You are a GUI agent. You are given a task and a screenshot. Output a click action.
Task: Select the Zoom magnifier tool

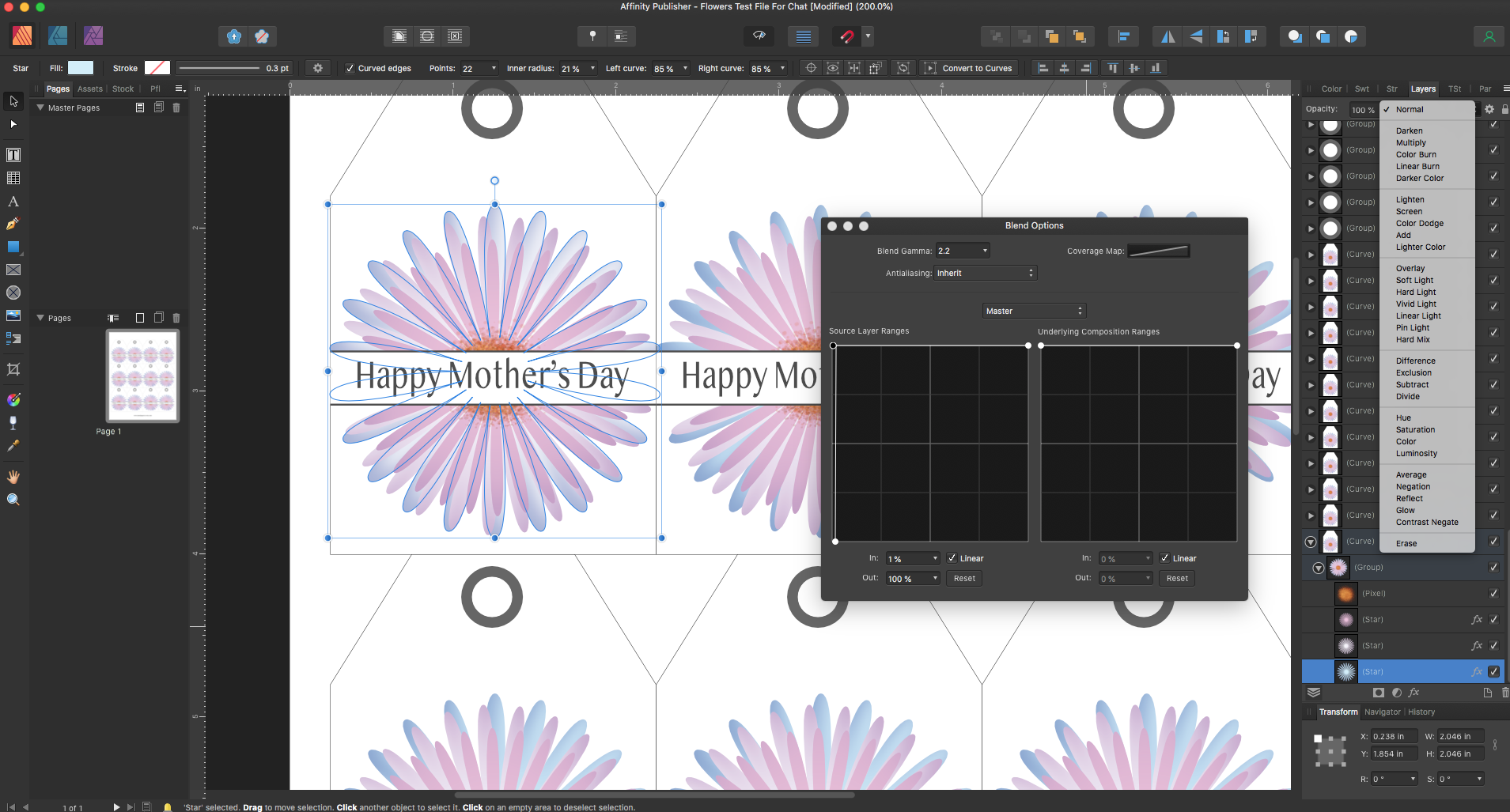13,499
